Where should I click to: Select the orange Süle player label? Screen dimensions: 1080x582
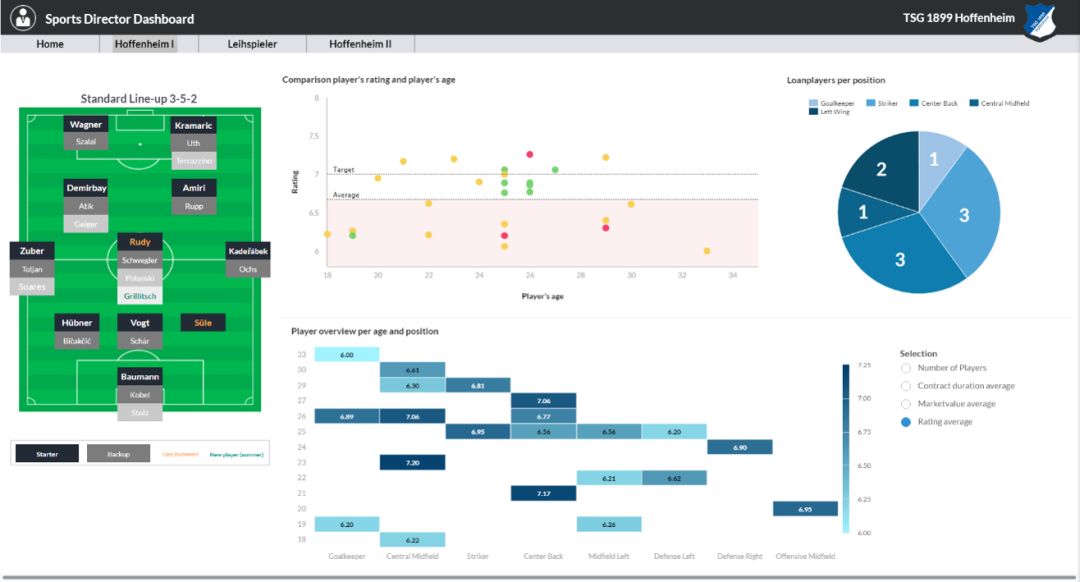point(202,322)
